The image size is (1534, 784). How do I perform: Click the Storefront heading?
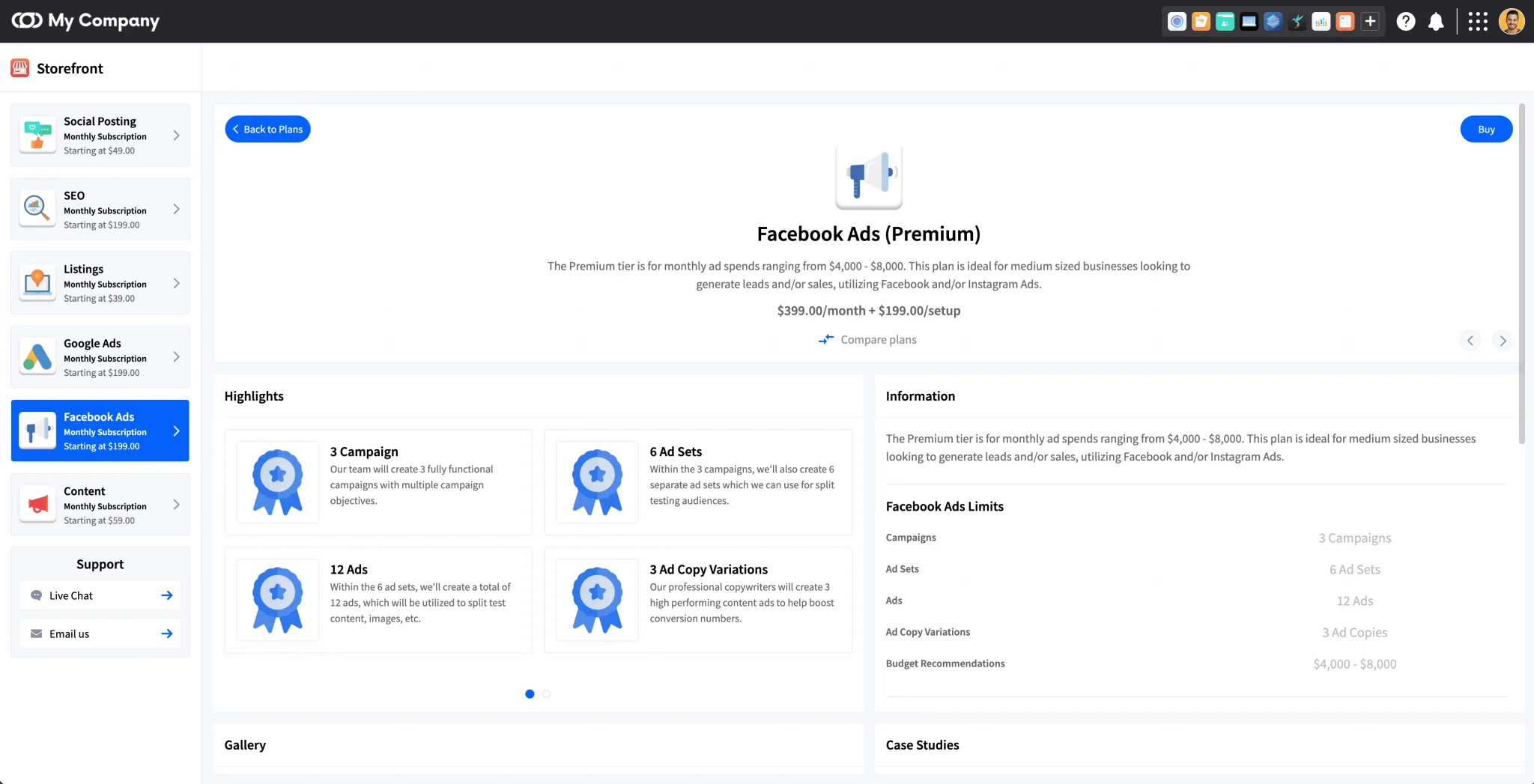(70, 68)
